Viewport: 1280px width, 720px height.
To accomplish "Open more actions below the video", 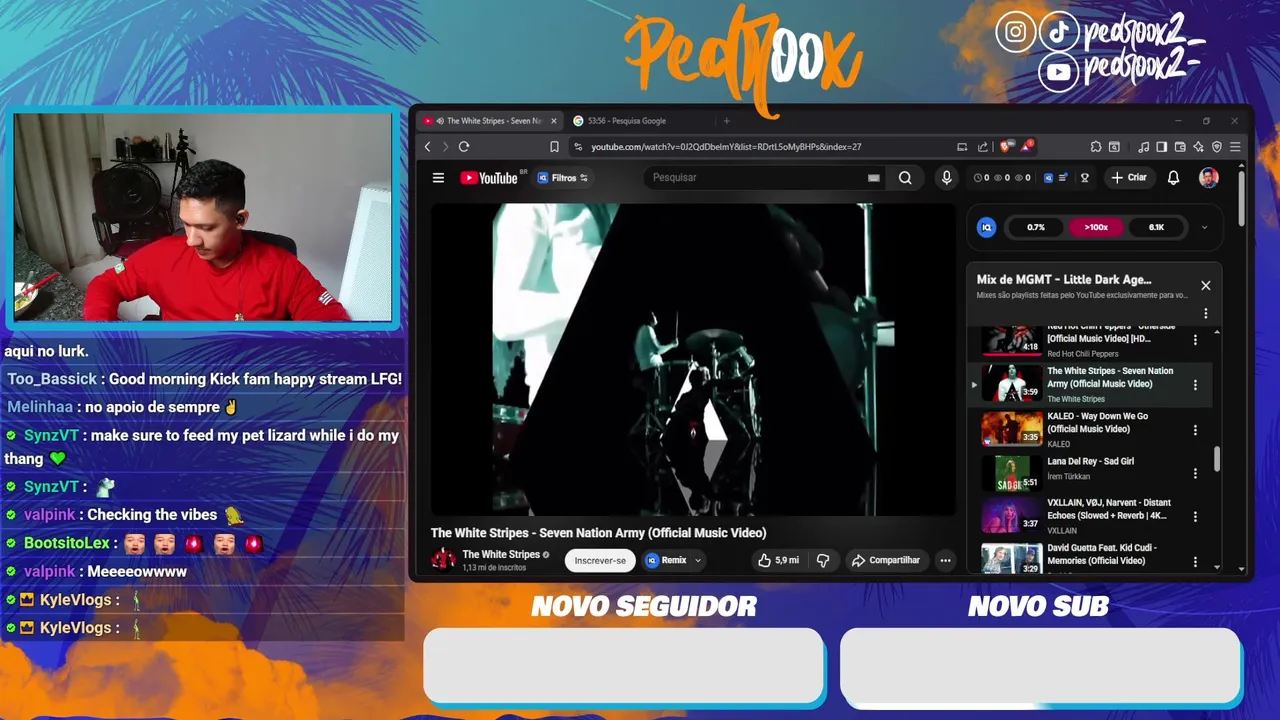I will click(945, 560).
